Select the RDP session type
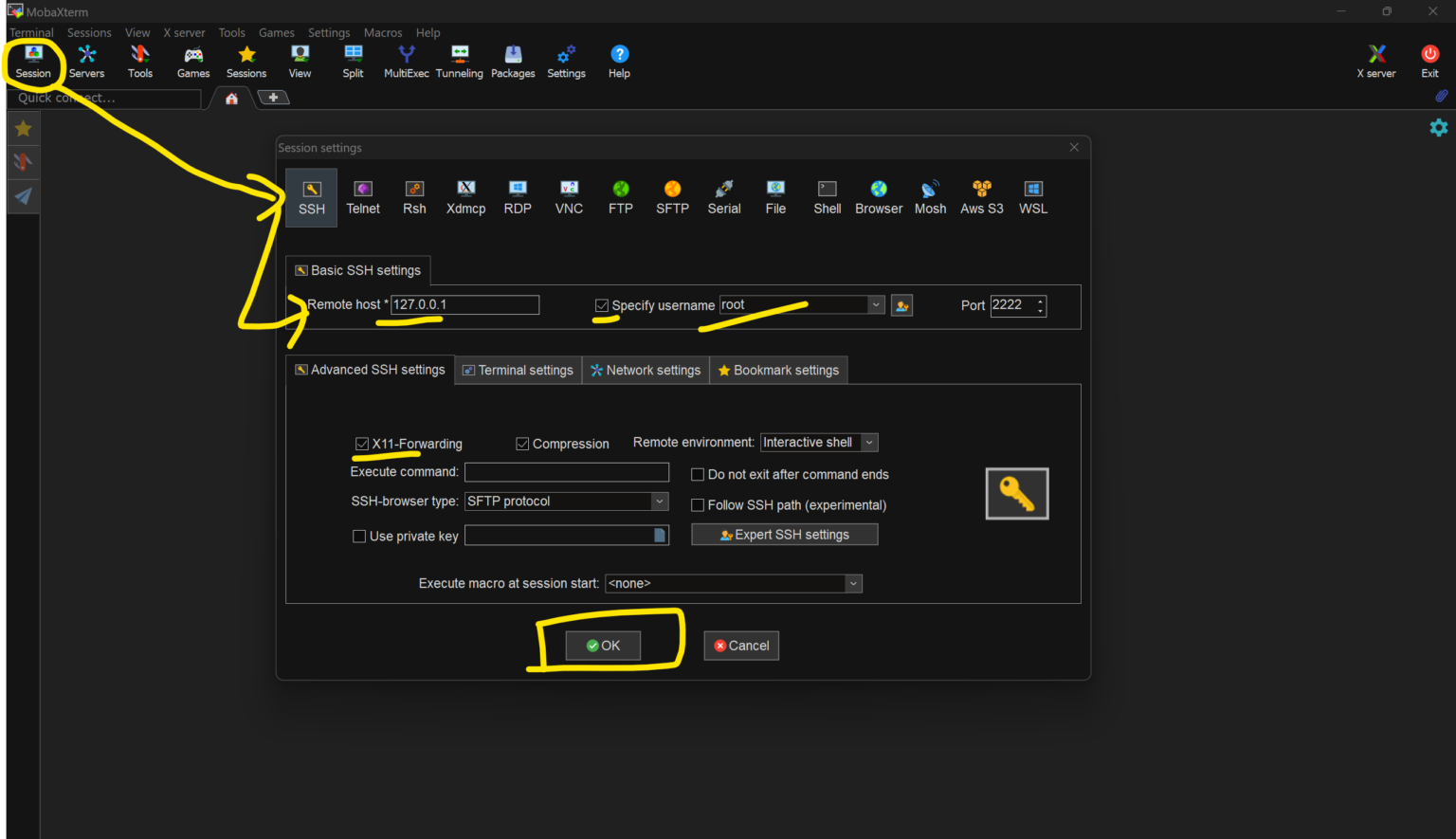 click(518, 197)
